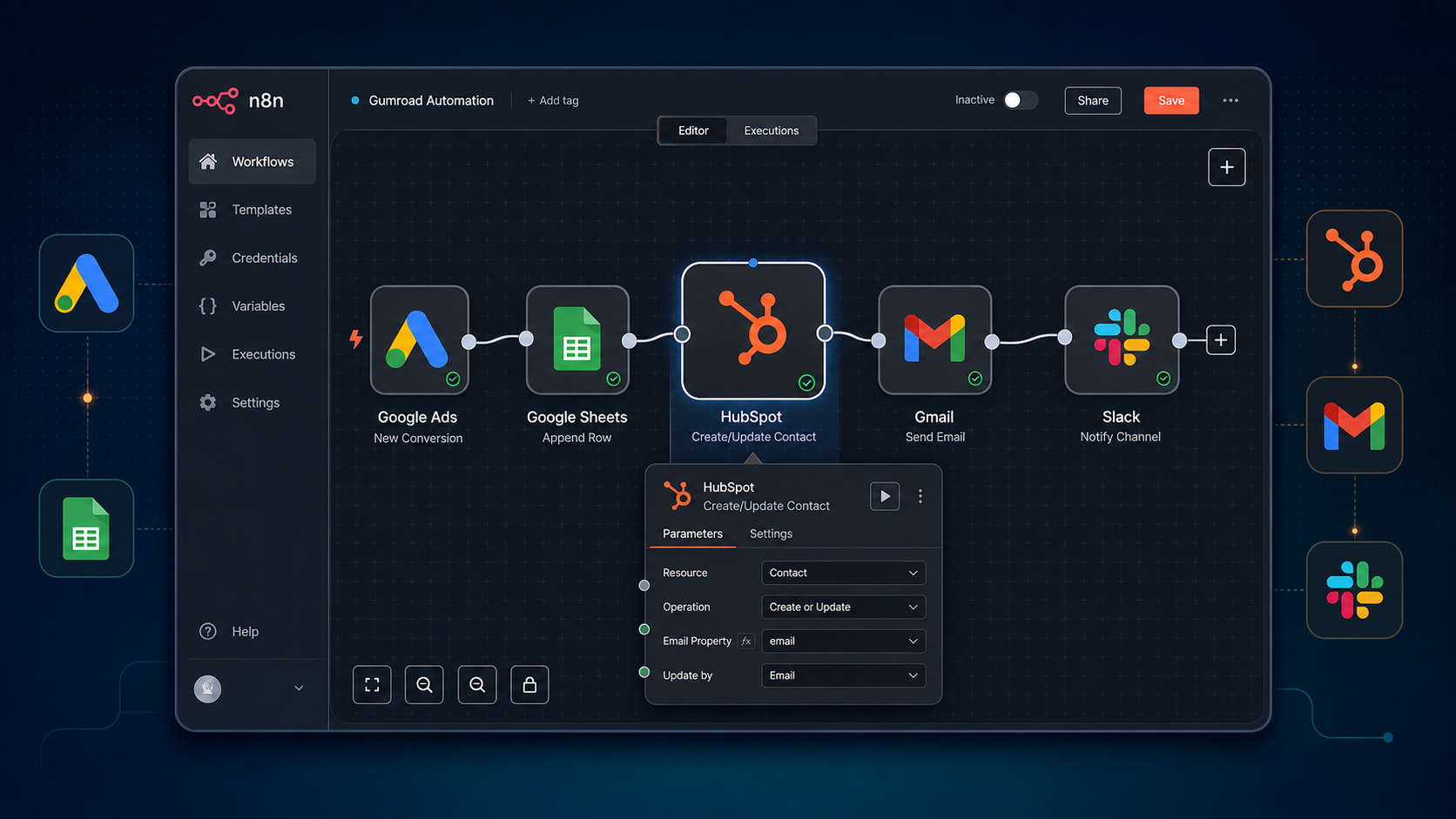Switch to the Editor tab
This screenshot has height=819, width=1456.
[693, 131]
